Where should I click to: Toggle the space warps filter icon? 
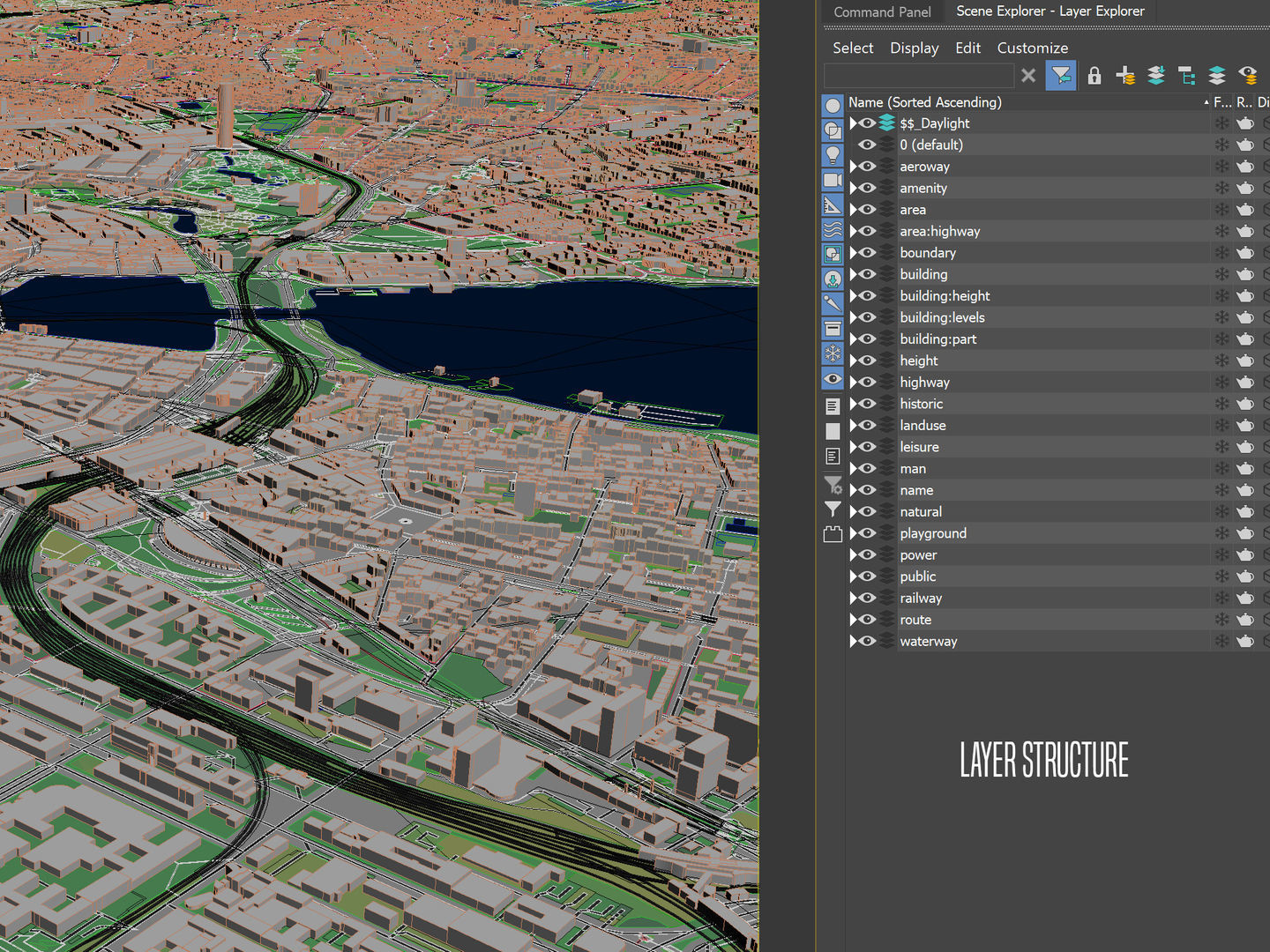[x=833, y=230]
